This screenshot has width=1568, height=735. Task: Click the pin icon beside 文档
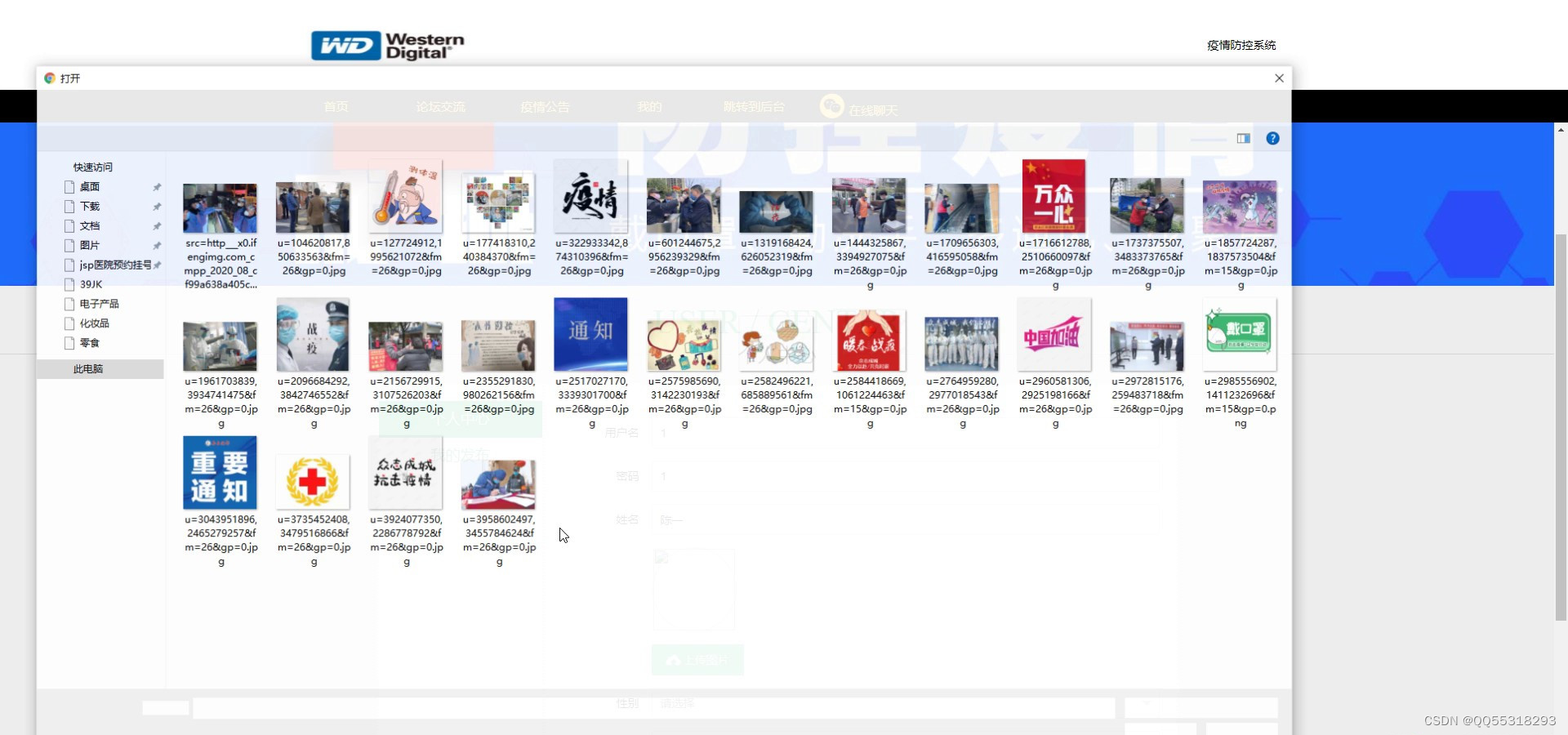tap(157, 226)
